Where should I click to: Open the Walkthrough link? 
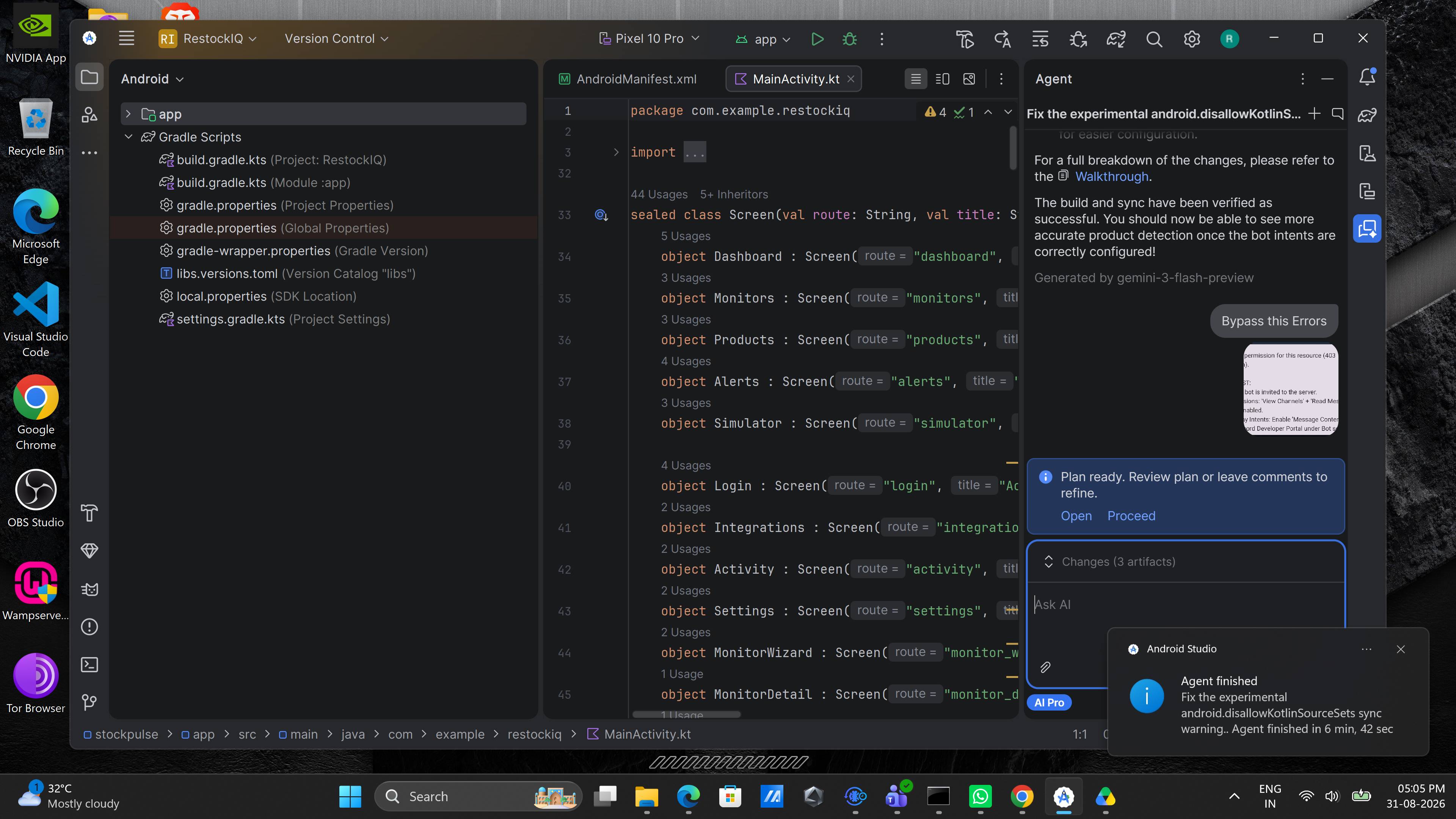tap(1111, 176)
